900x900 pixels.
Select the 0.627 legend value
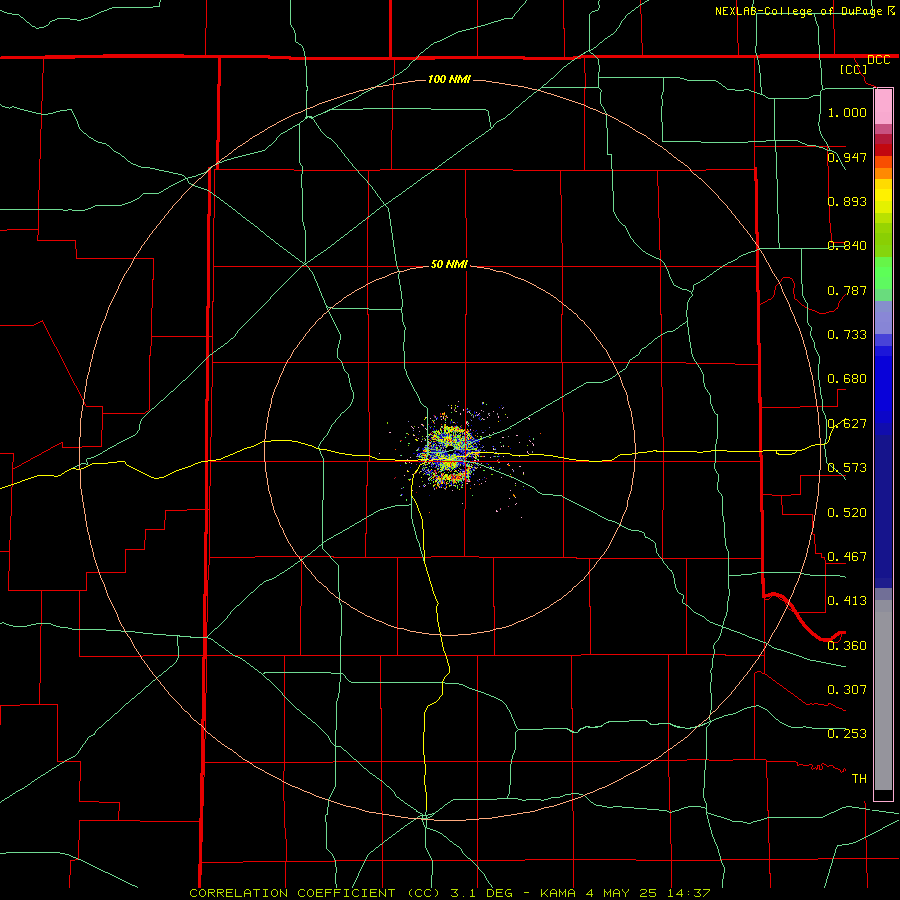click(847, 424)
